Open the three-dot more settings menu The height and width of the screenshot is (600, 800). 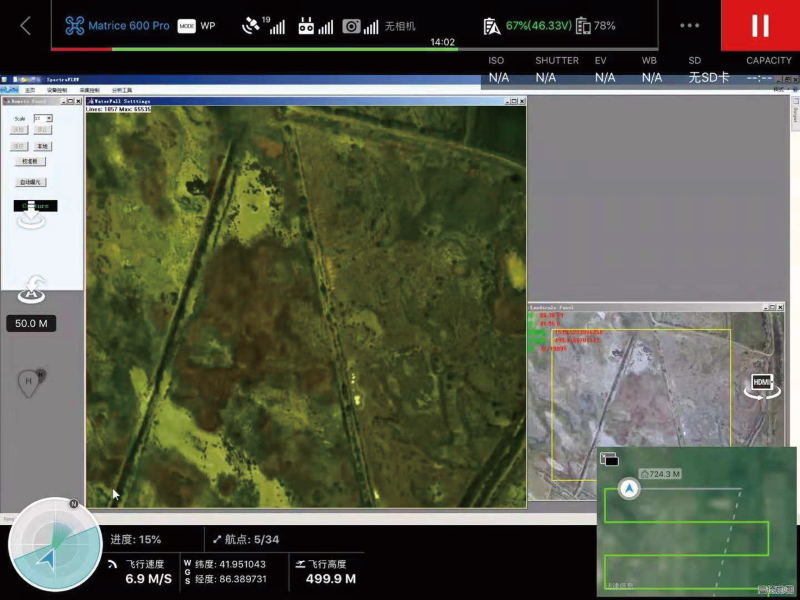[x=689, y=26]
